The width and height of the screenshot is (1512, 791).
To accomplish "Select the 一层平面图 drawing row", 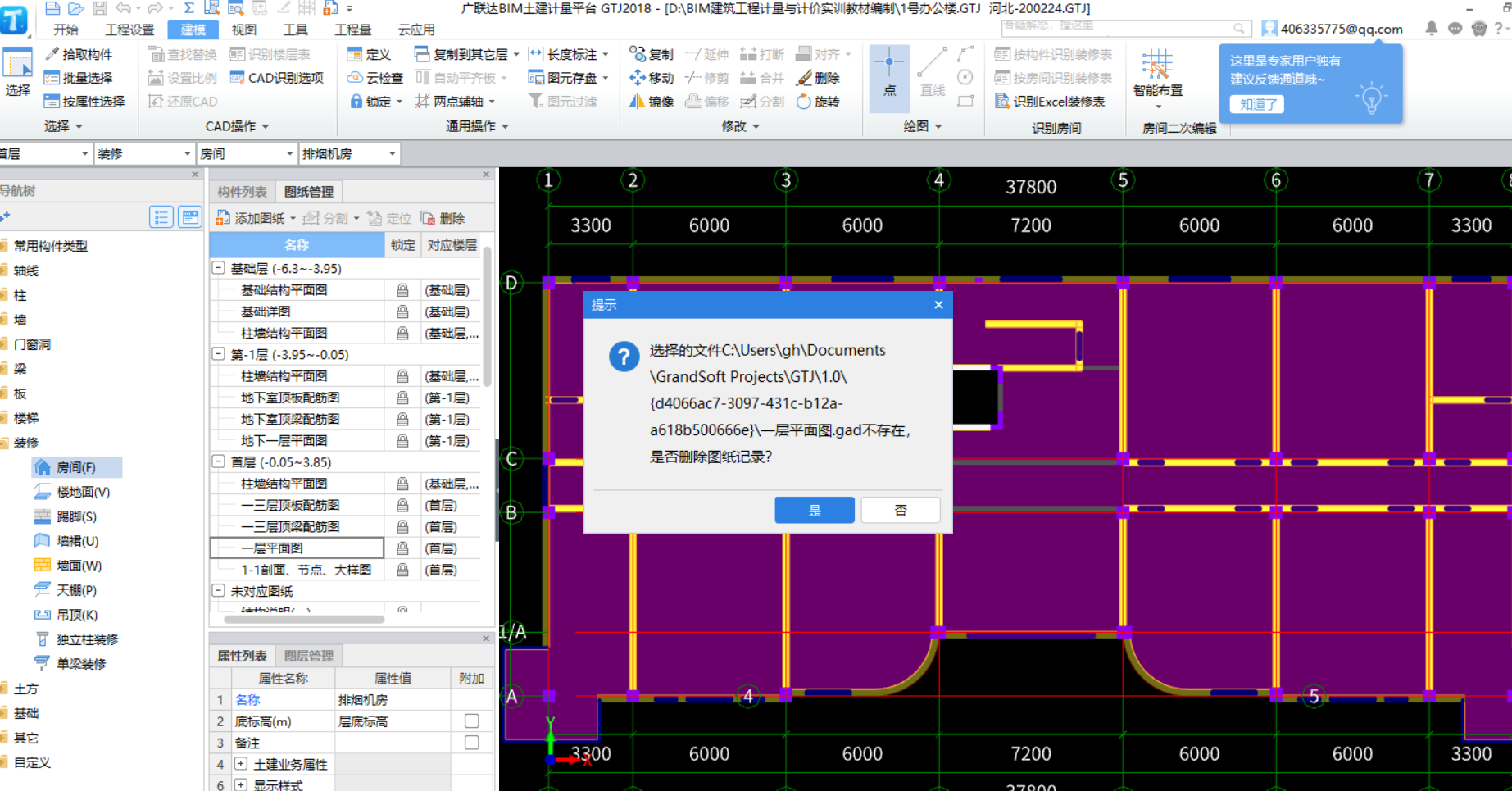I will [x=297, y=548].
